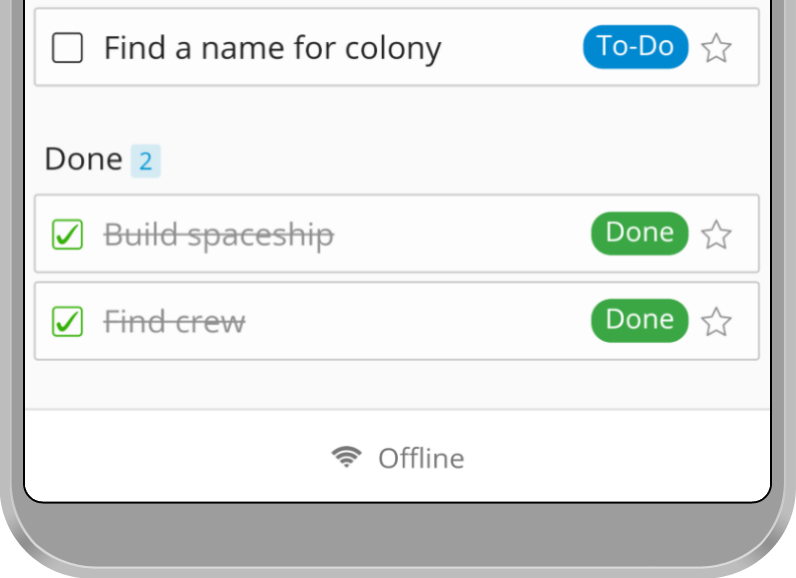
Task: Collapse the Done section header
Action: [x=84, y=159]
